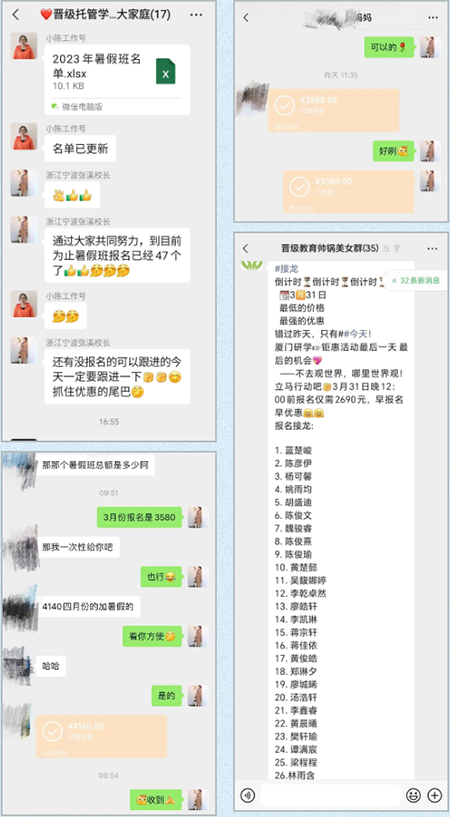
Task: Open the ¥4140.00 received transfer bubble
Action: [x=102, y=736]
